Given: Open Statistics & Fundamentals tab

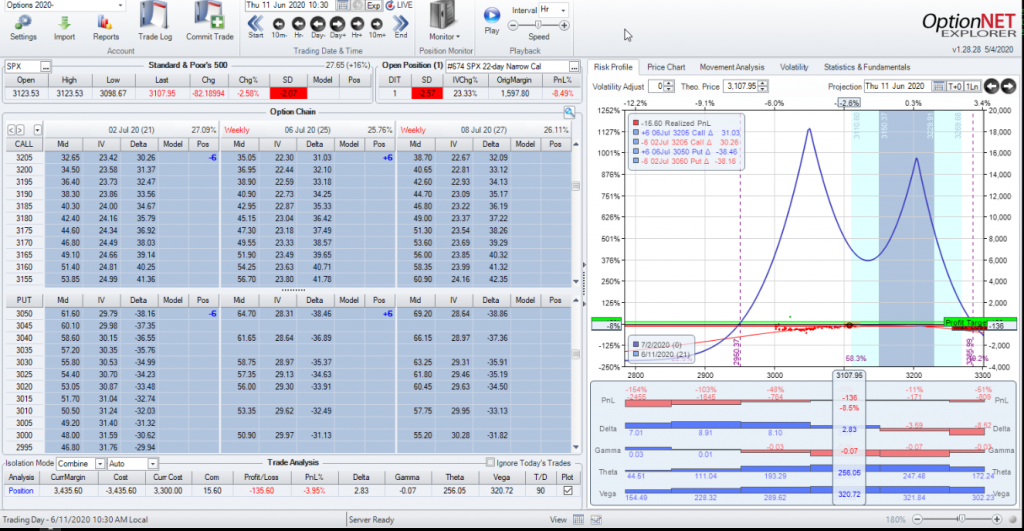Looking at the screenshot, I should click(x=867, y=67).
